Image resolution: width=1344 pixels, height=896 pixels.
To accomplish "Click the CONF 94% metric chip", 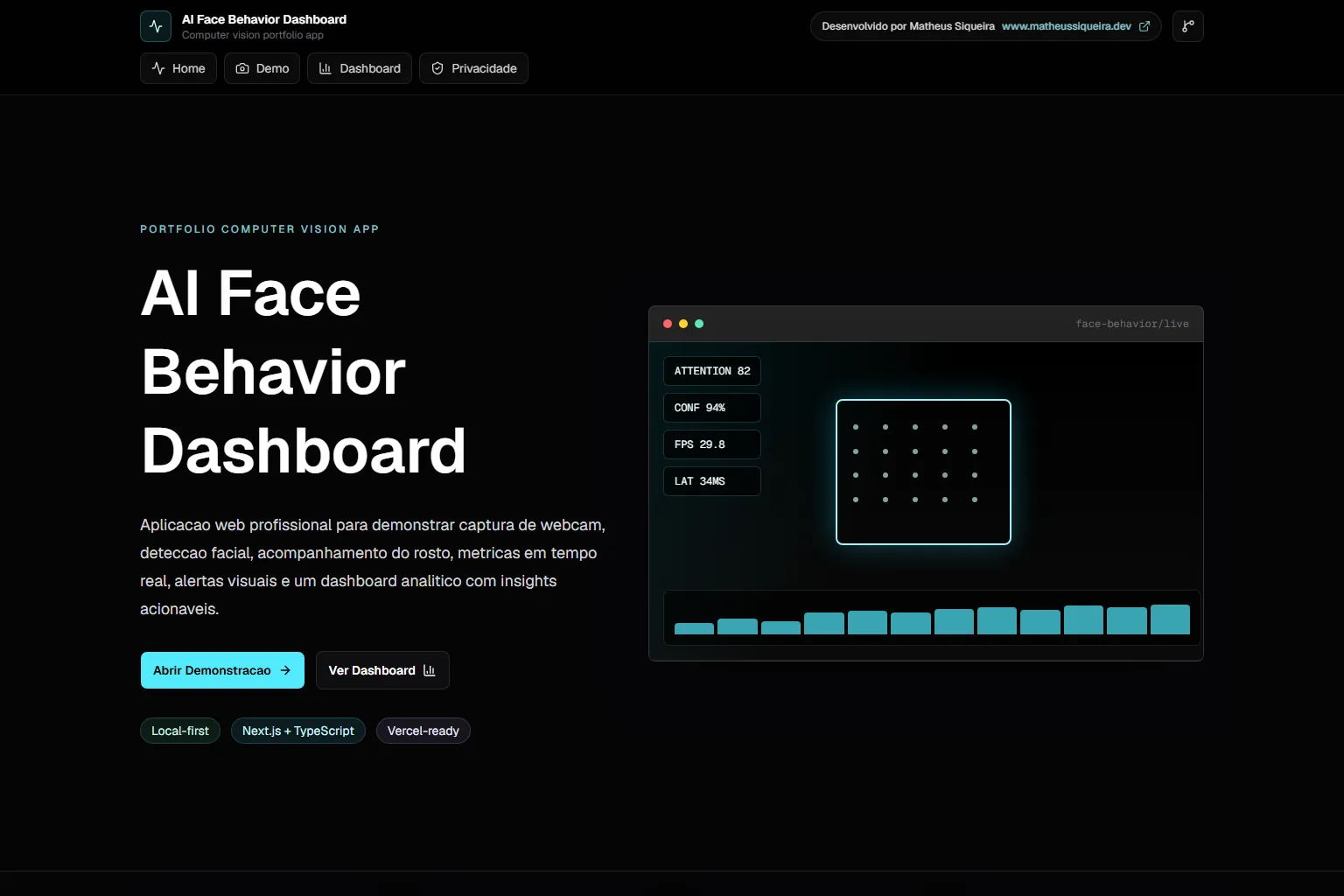I will (x=712, y=408).
